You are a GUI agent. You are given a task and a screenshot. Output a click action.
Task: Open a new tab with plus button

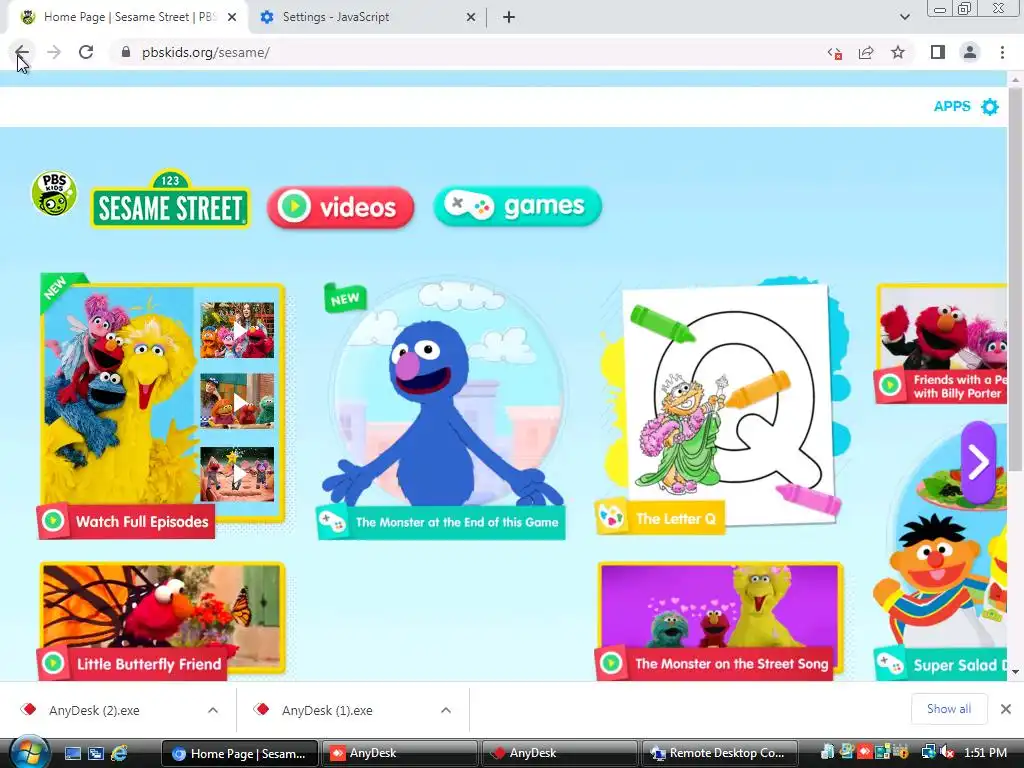point(509,17)
